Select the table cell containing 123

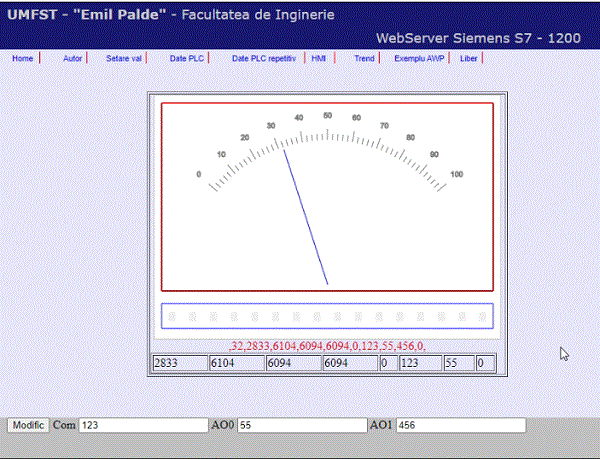click(419, 363)
